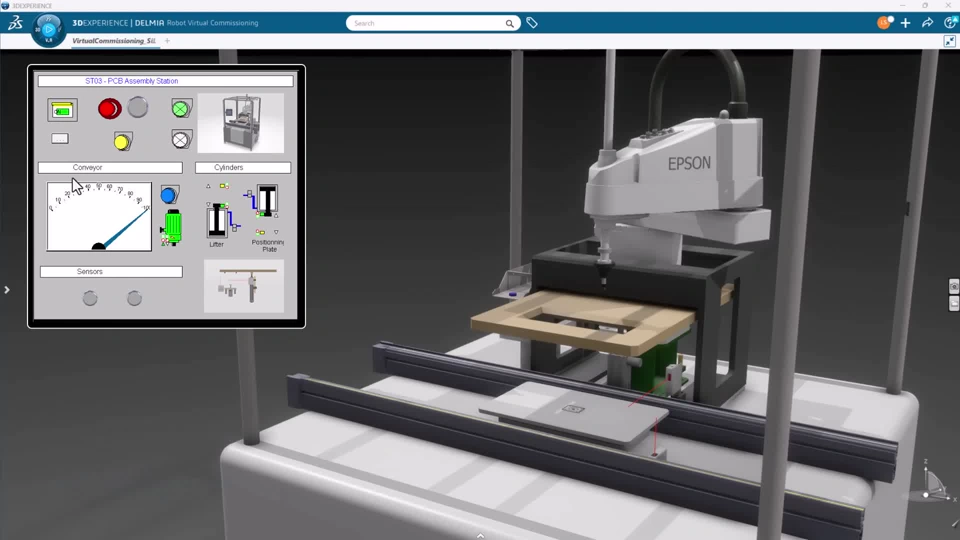Click the lower icon on right edge
The width and height of the screenshot is (960, 540).
tap(954, 304)
